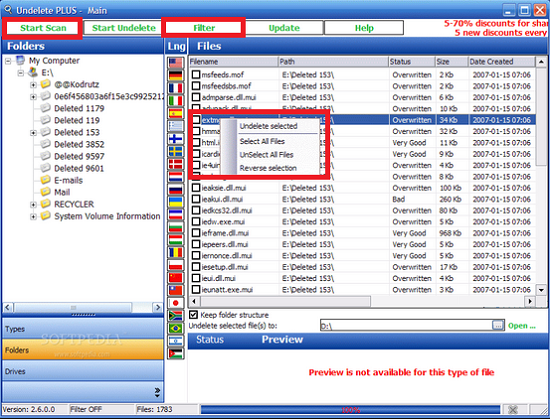Click the browse button in destination path field
This screenshot has height=419, width=550.
(x=498, y=325)
